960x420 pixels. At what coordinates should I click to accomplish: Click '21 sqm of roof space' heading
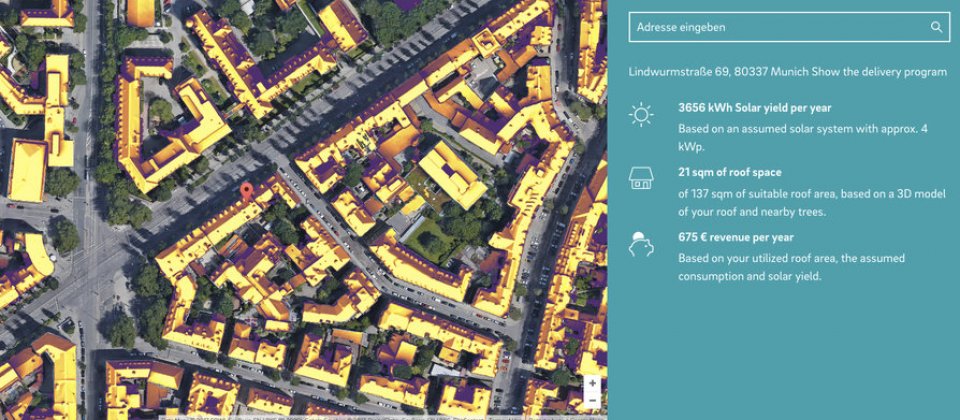tap(729, 173)
